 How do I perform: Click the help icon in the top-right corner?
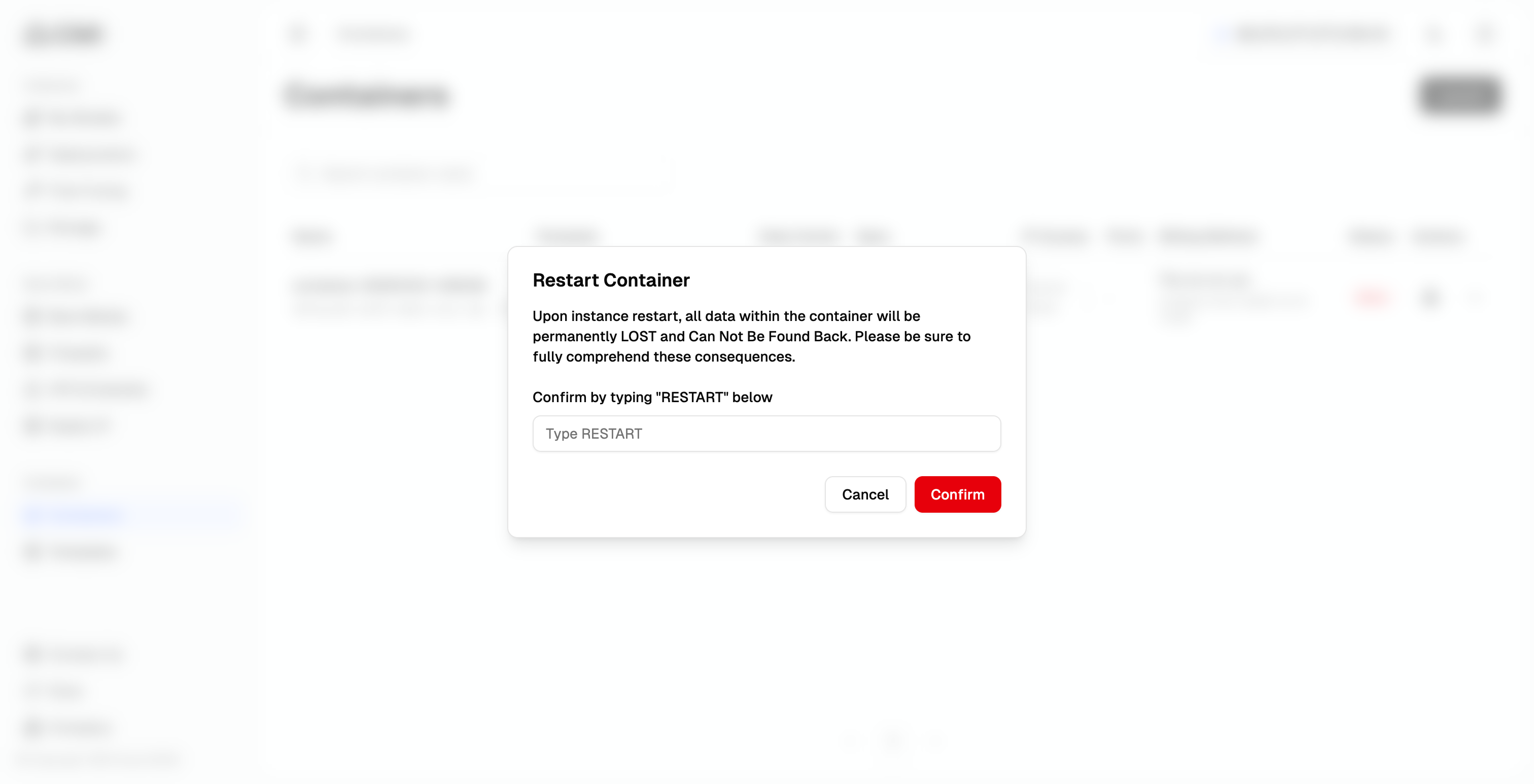1483,34
